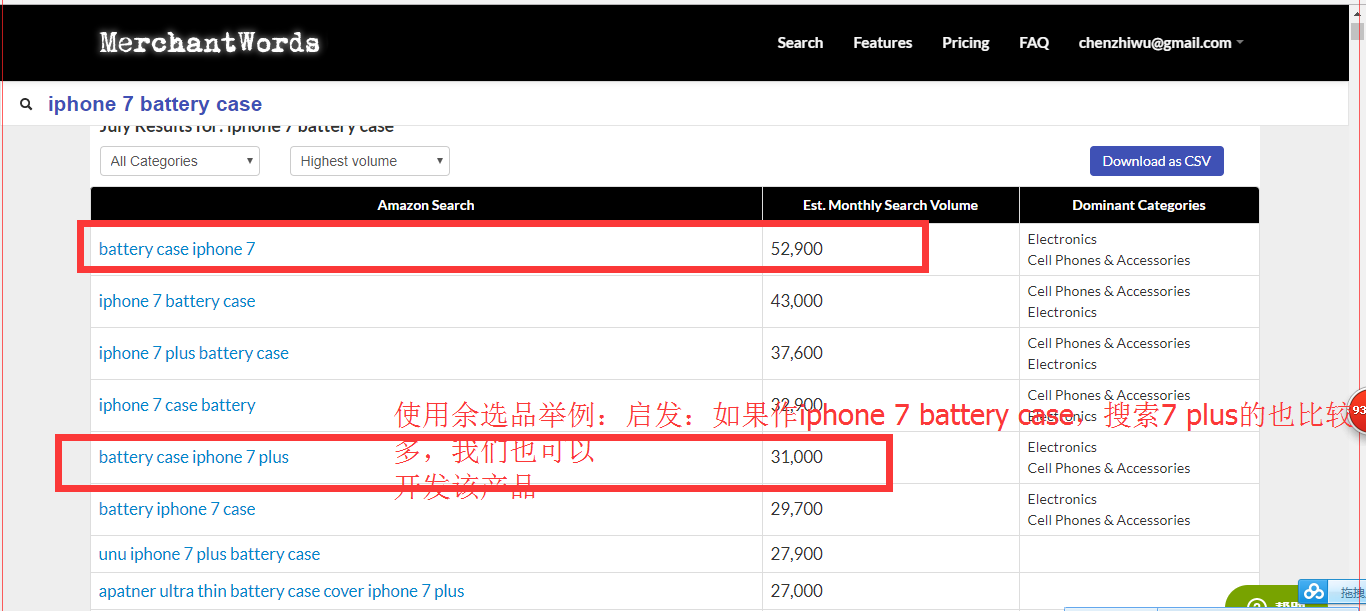The height and width of the screenshot is (611, 1366).
Task: Click the Amazon Search column header
Action: [426, 205]
